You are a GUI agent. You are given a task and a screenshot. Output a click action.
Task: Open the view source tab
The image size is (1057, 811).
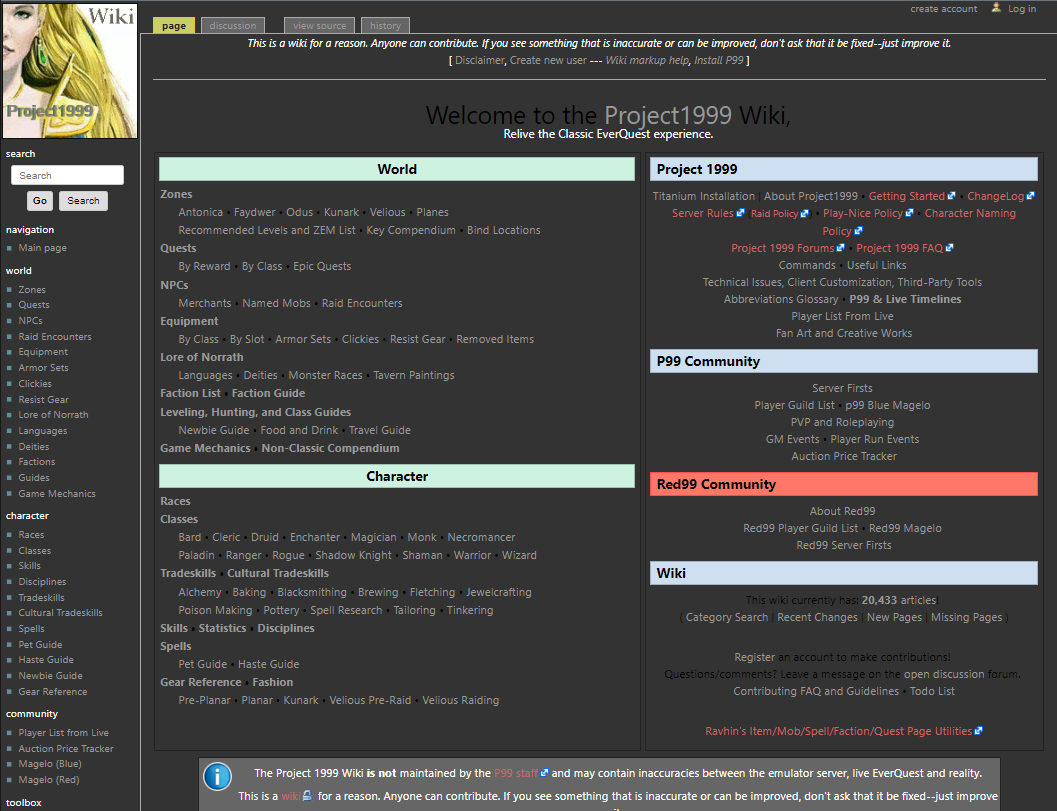point(320,26)
